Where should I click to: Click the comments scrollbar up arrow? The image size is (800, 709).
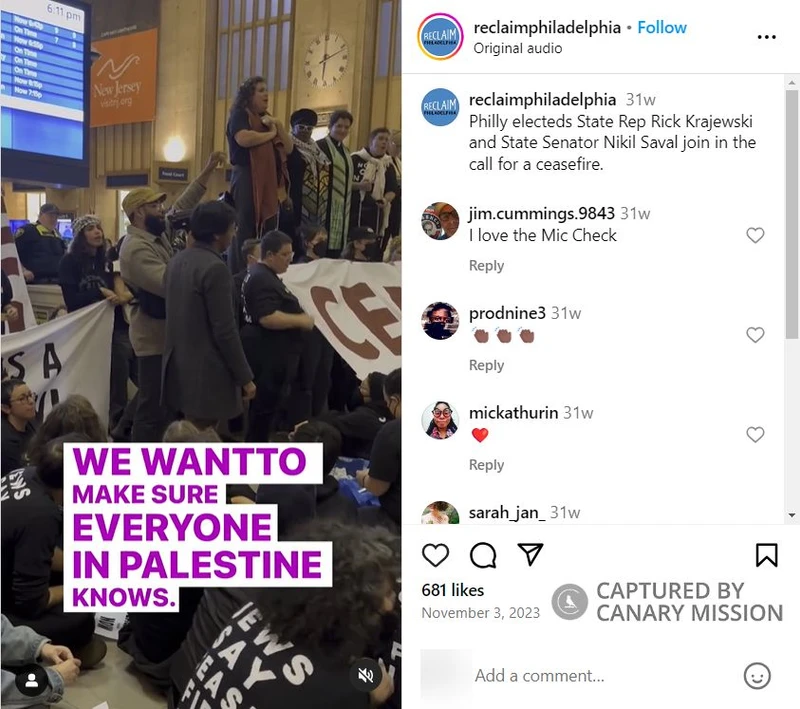click(x=792, y=82)
